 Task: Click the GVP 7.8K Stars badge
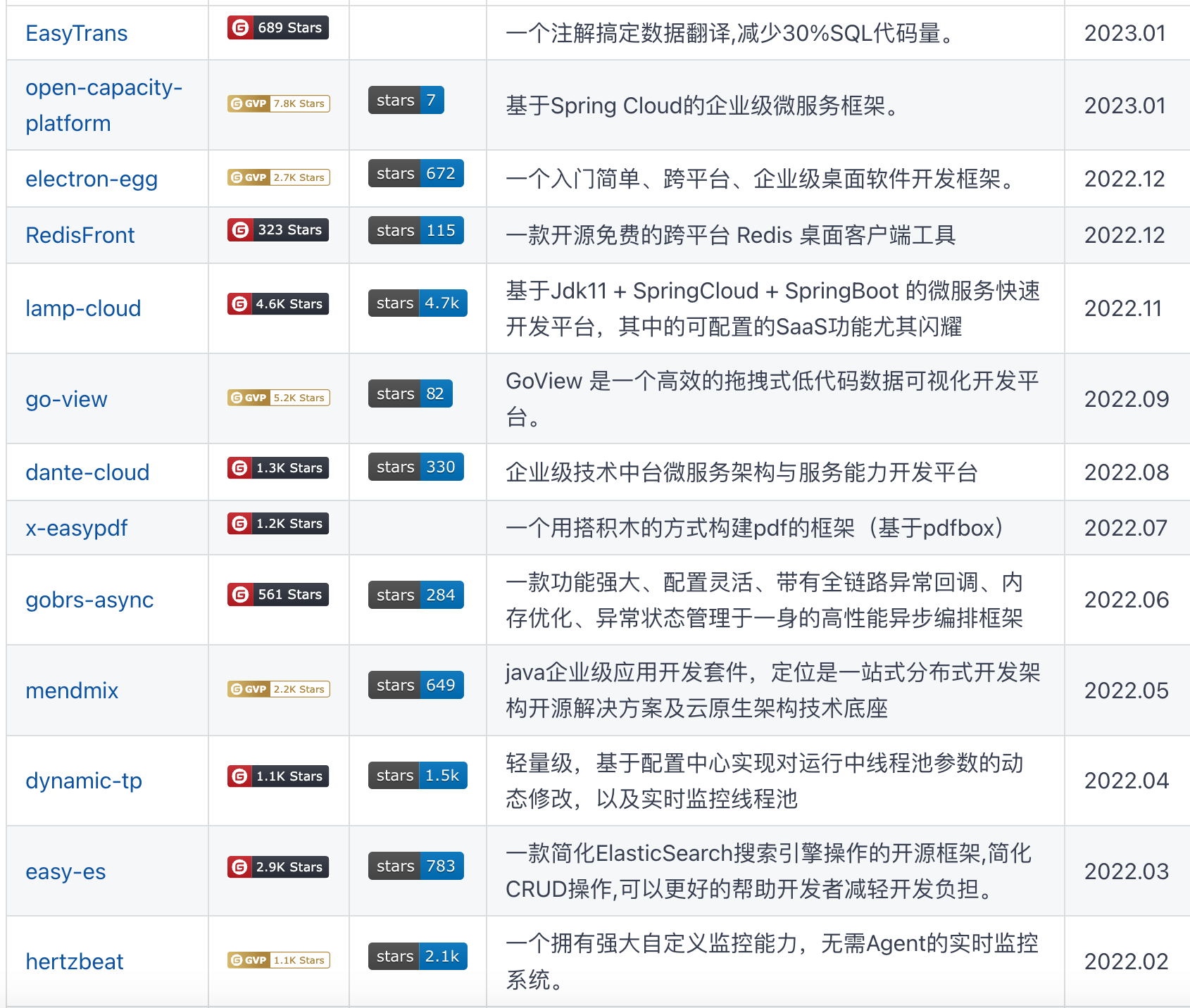[279, 103]
